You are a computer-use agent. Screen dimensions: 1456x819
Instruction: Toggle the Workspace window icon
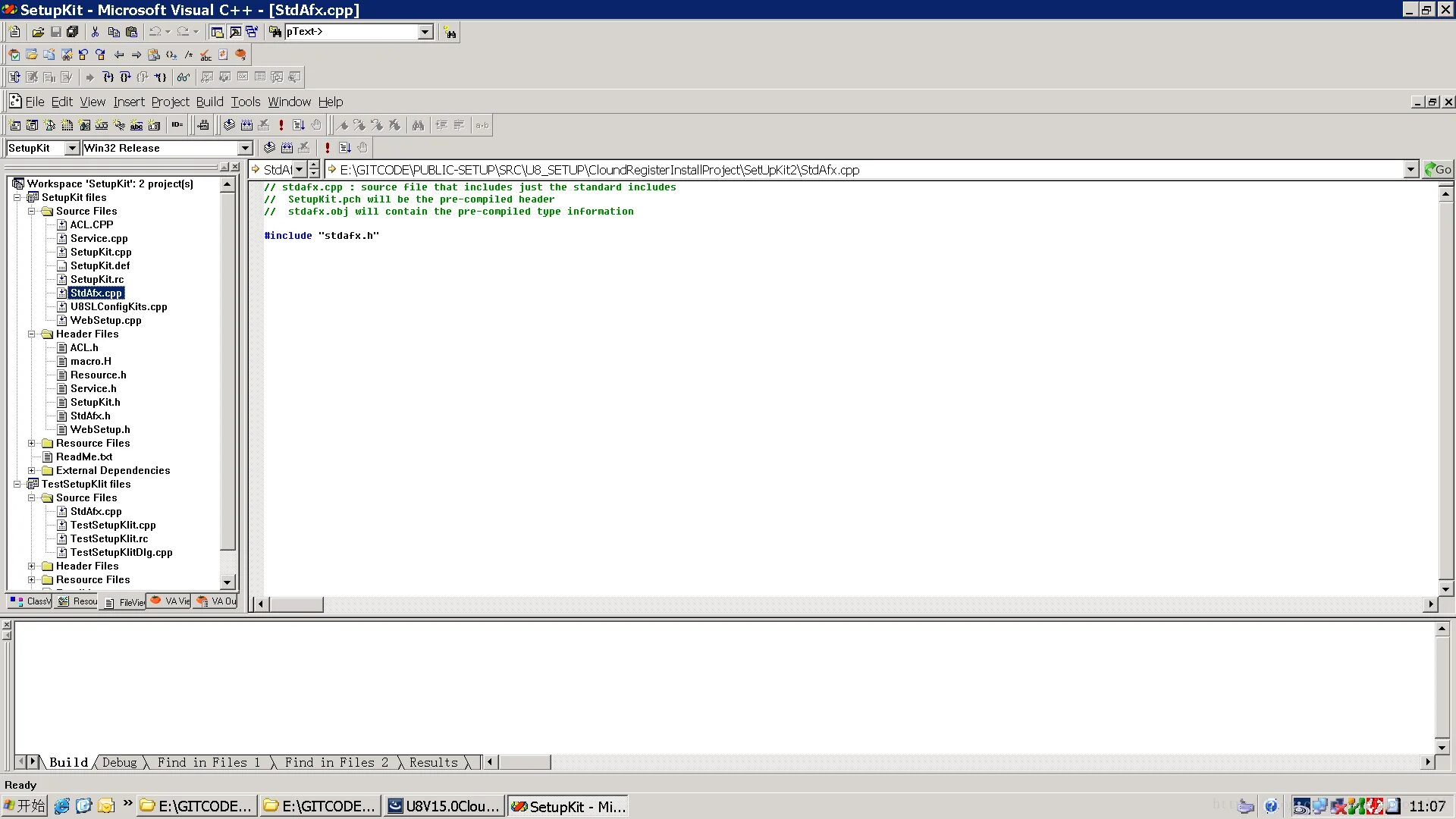click(x=218, y=32)
